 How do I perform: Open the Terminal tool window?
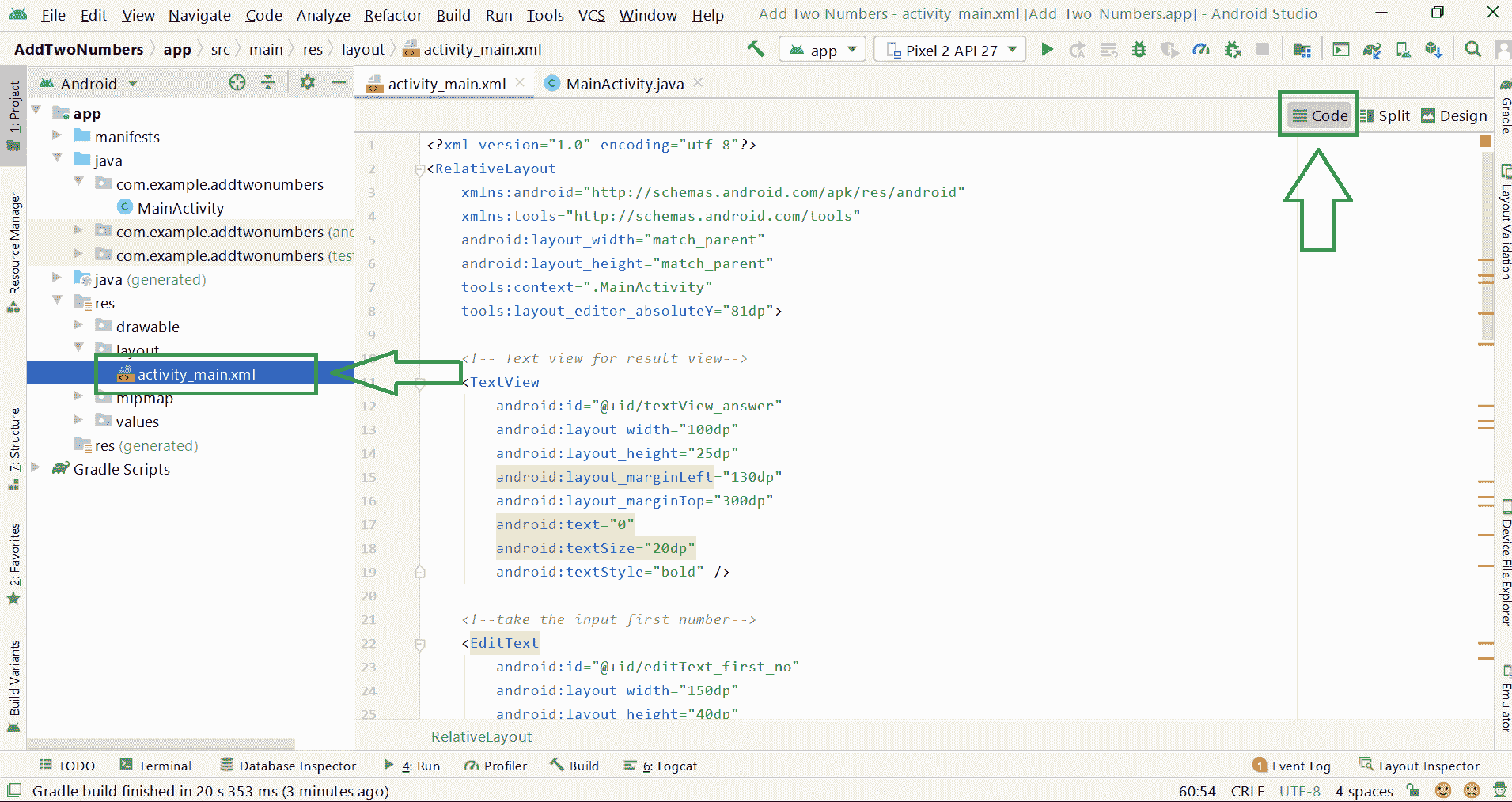[x=156, y=766]
